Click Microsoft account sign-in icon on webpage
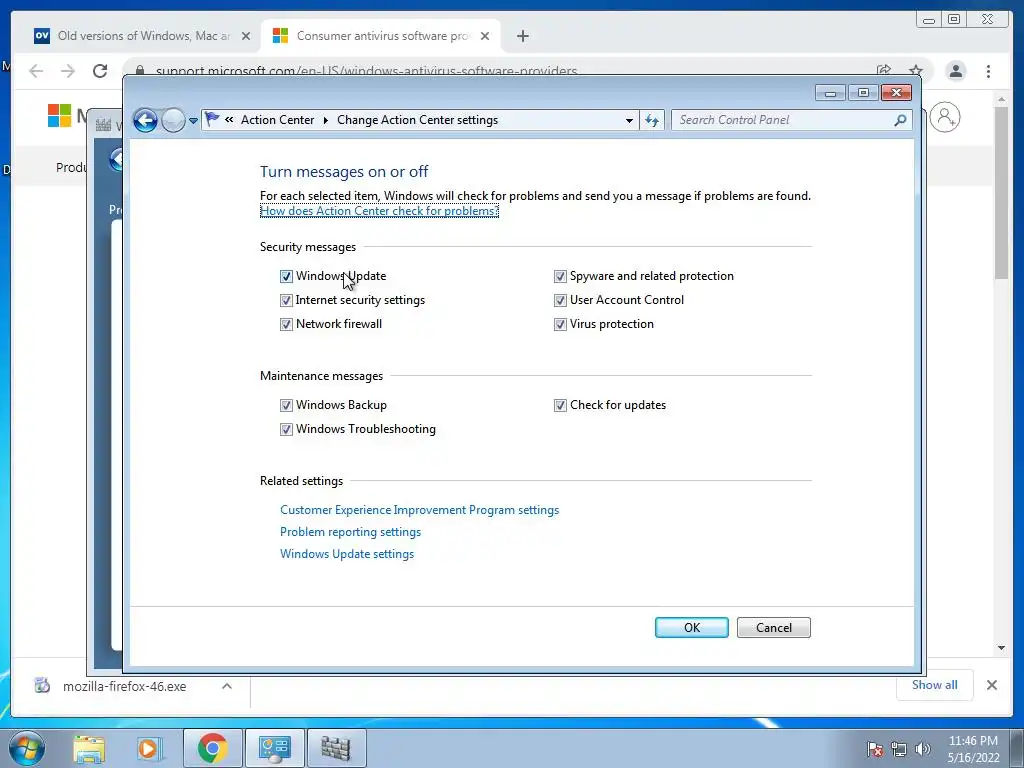Viewport: 1024px width, 768px height. click(945, 118)
